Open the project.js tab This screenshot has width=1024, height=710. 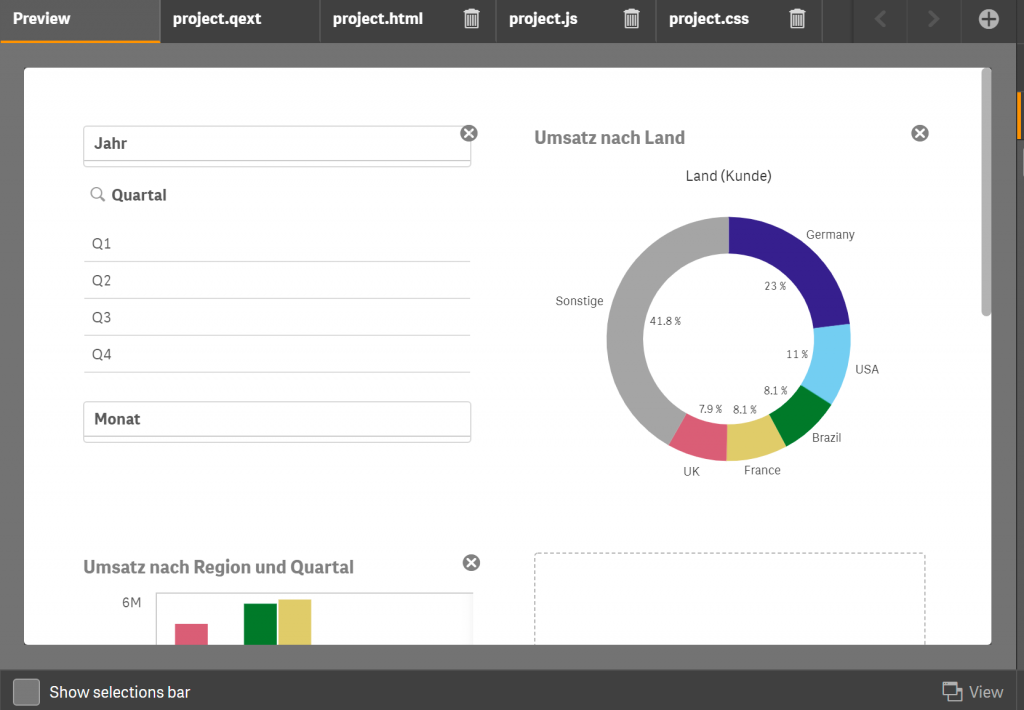(x=543, y=20)
